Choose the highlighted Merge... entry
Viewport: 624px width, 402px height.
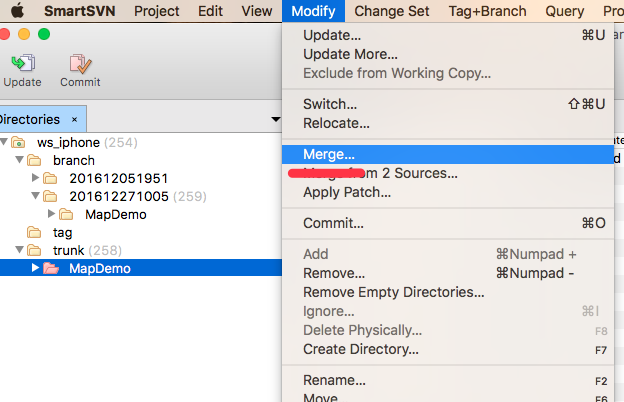[x=448, y=154]
